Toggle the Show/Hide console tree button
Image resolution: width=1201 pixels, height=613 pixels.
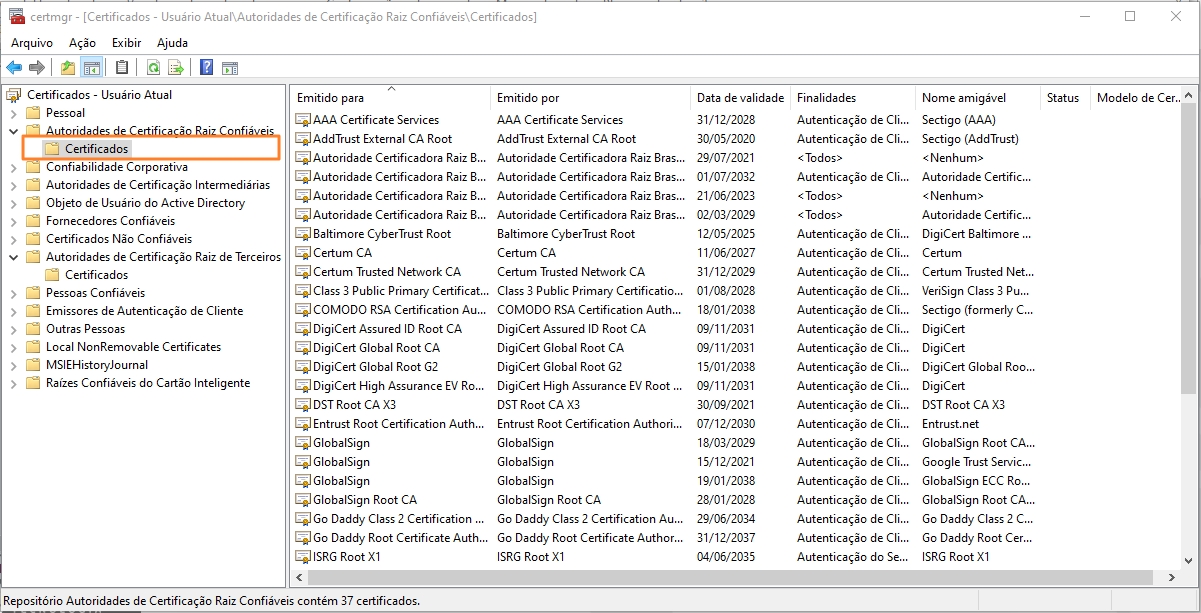tap(91, 67)
